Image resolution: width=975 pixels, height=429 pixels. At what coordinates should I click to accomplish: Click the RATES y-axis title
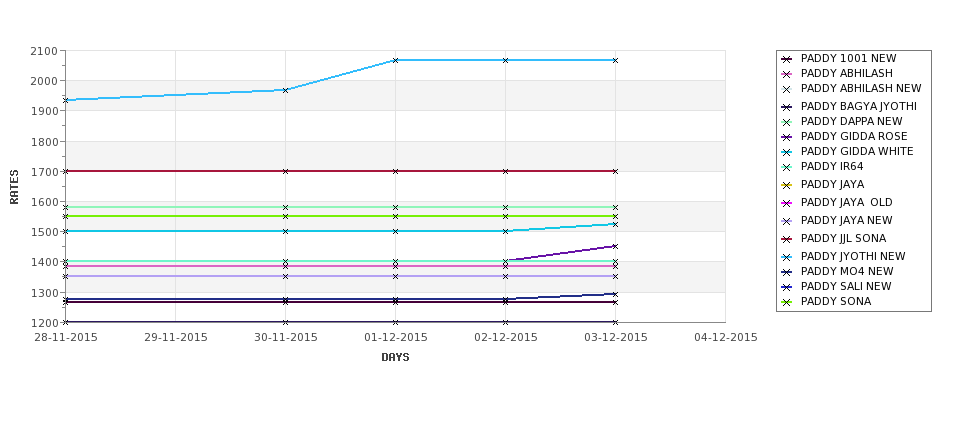(14, 187)
